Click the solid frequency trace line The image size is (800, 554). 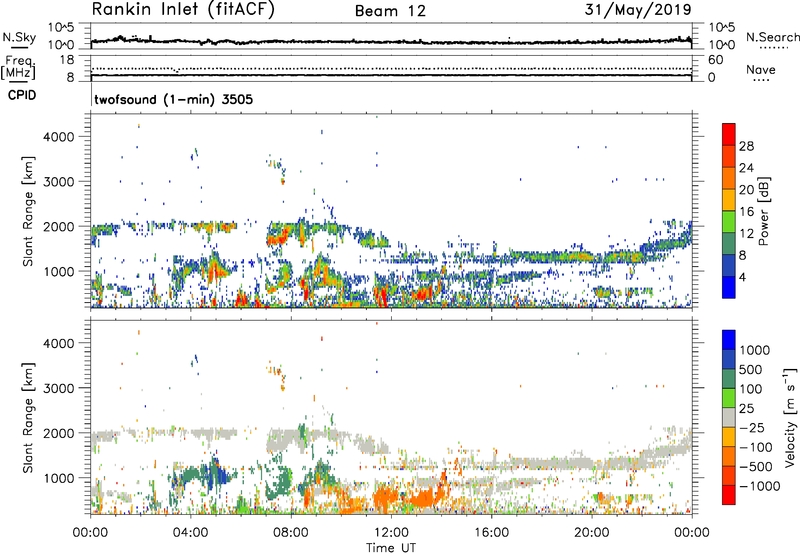click(x=391, y=75)
